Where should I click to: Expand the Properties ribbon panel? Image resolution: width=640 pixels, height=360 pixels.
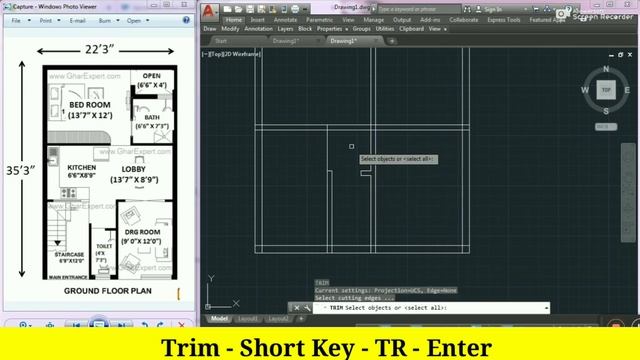pyautogui.click(x=332, y=29)
